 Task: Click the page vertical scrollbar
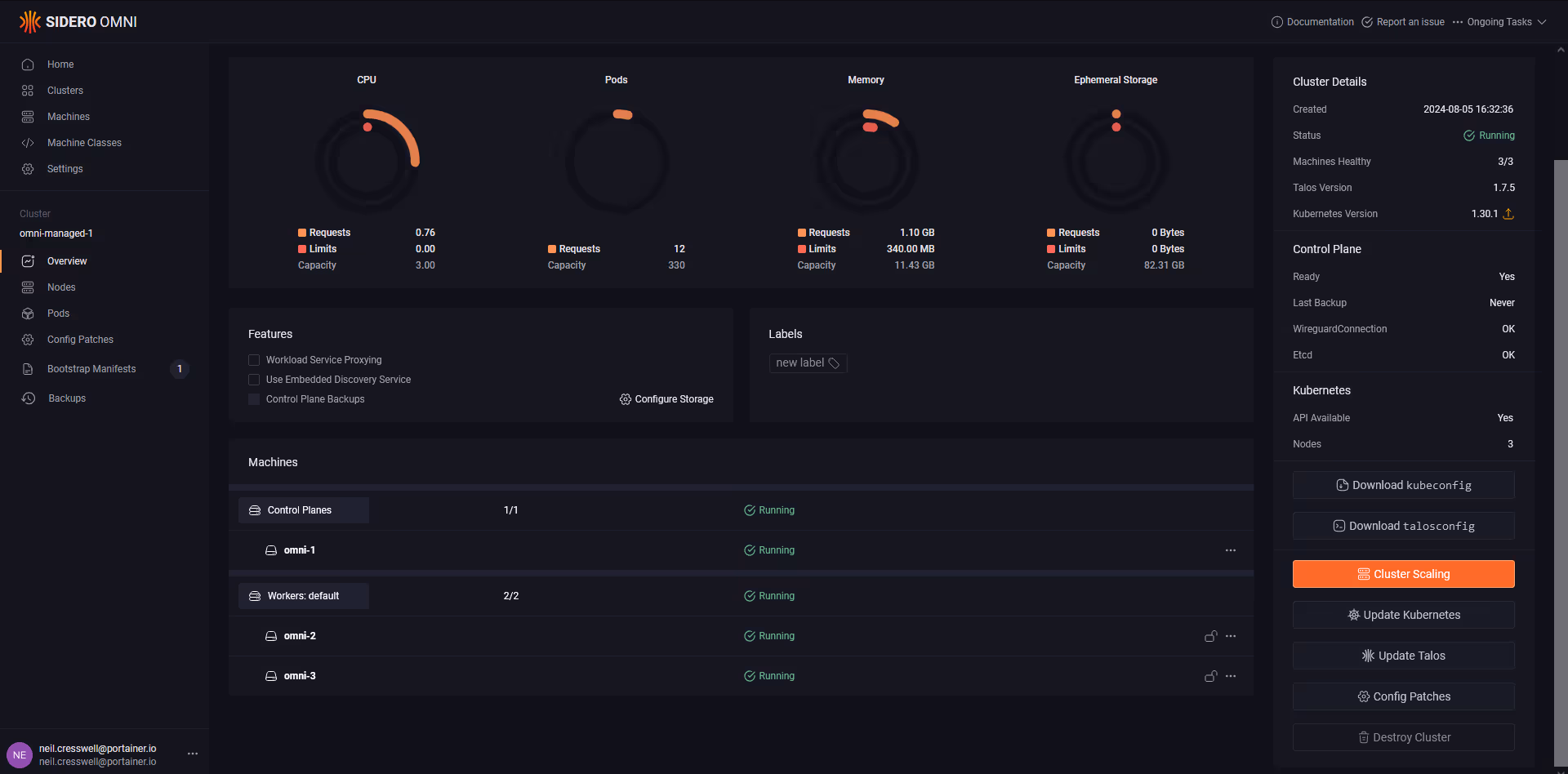[x=1561, y=461]
